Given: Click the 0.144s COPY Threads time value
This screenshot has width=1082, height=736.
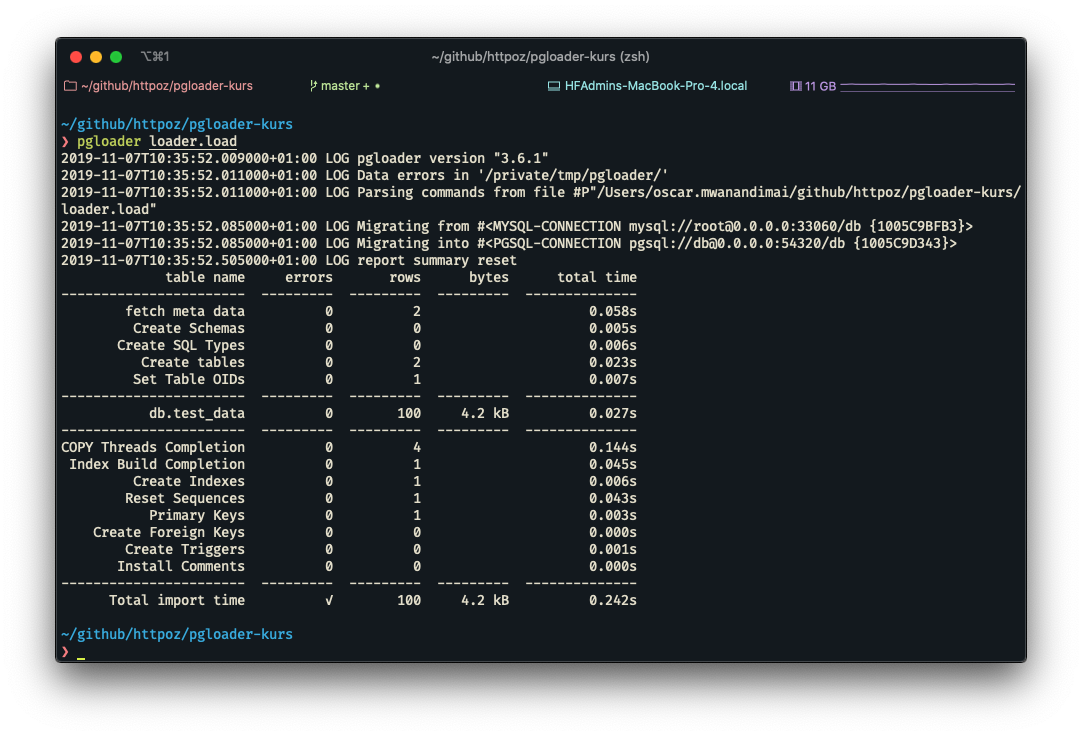Looking at the screenshot, I should coord(613,447).
